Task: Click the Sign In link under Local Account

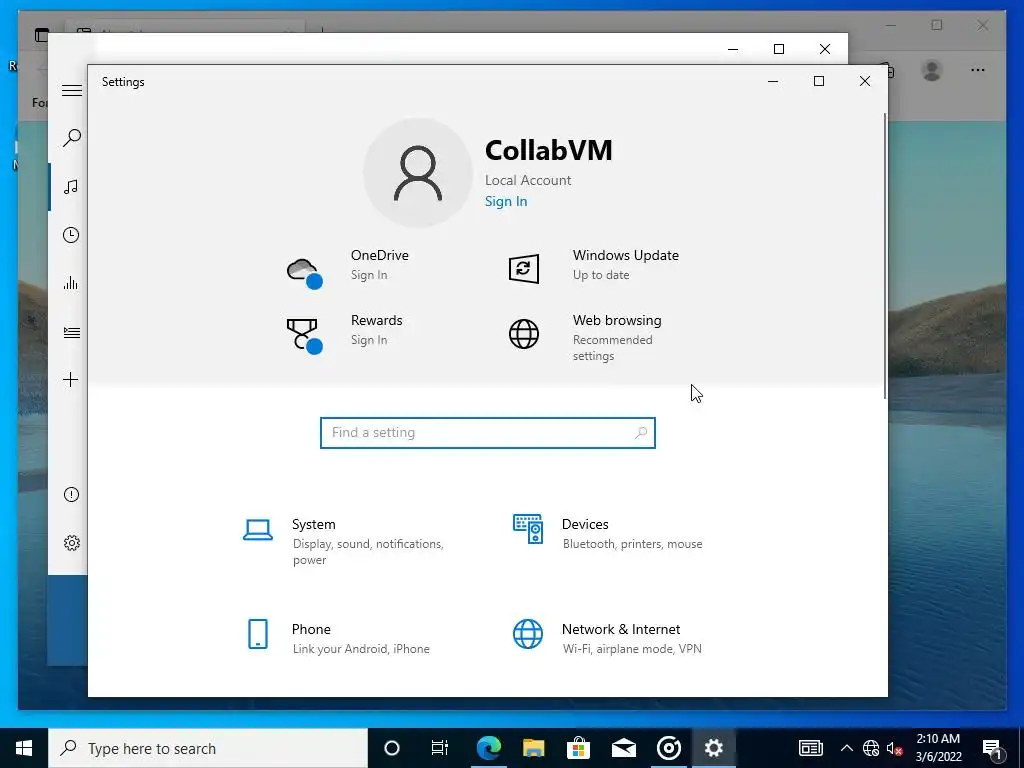Action: click(x=506, y=201)
